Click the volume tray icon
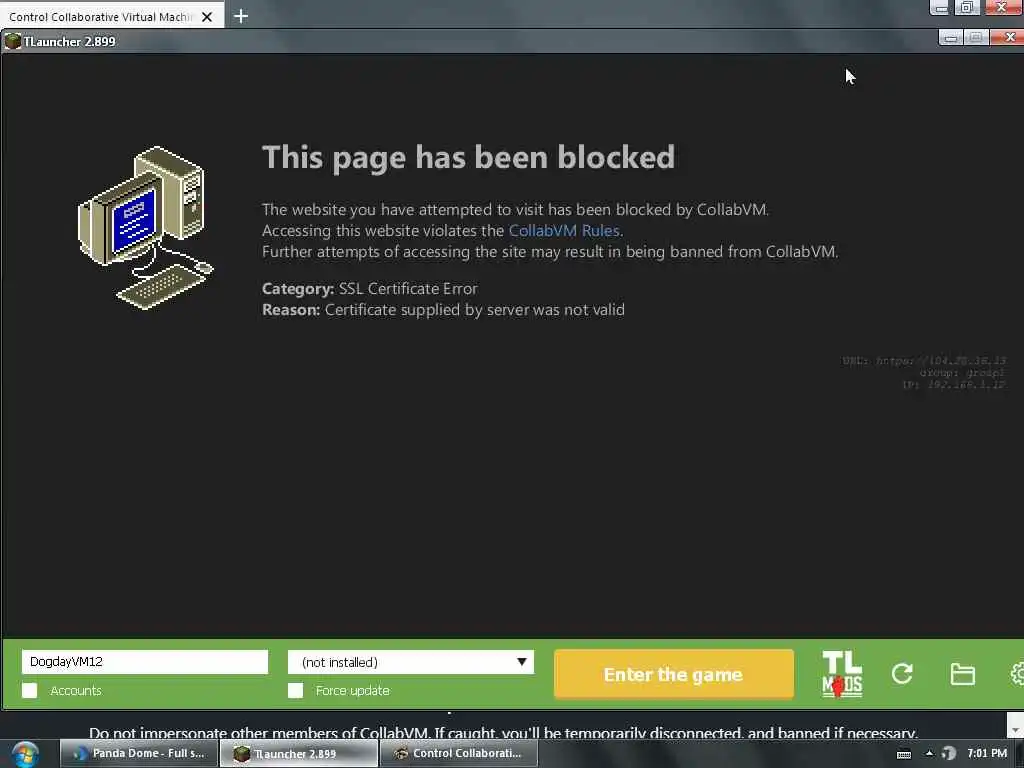Viewport: 1024px width, 768px height. coord(948,754)
